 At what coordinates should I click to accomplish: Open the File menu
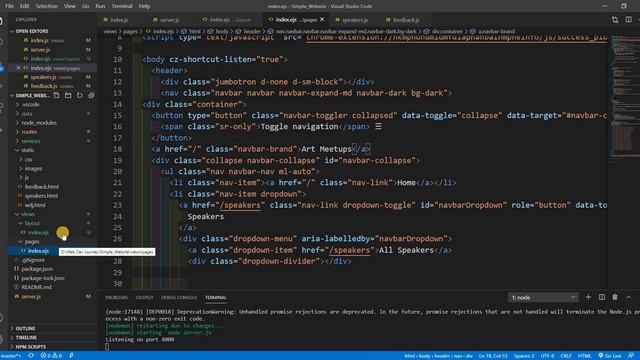9,6
